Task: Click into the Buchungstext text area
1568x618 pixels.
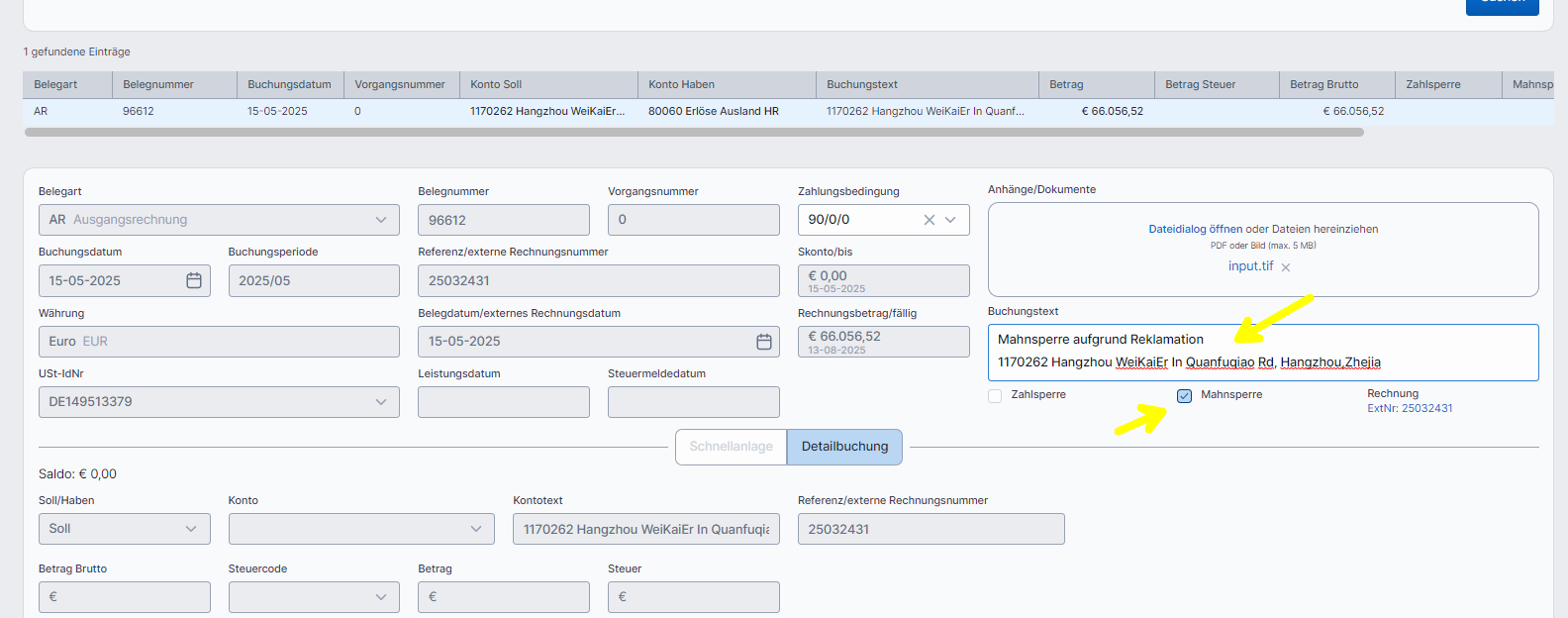Action: coord(1262,352)
